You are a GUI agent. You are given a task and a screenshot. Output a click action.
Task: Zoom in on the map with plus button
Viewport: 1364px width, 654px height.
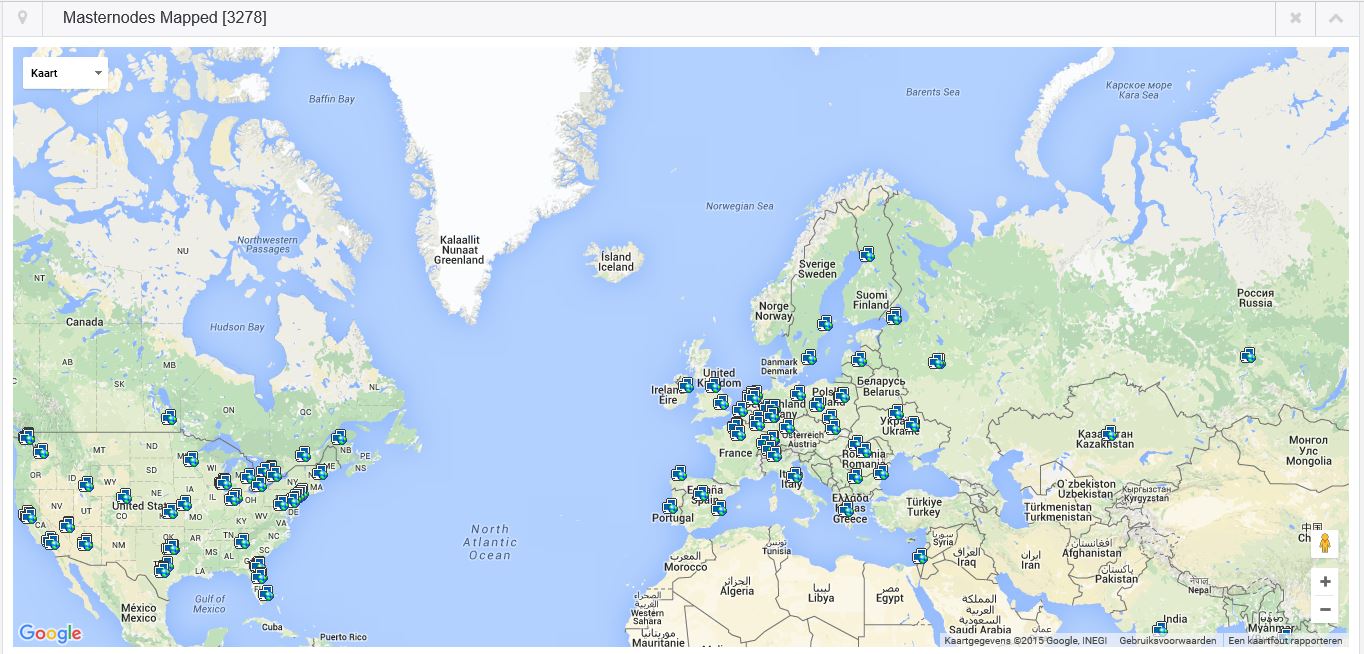click(1325, 582)
